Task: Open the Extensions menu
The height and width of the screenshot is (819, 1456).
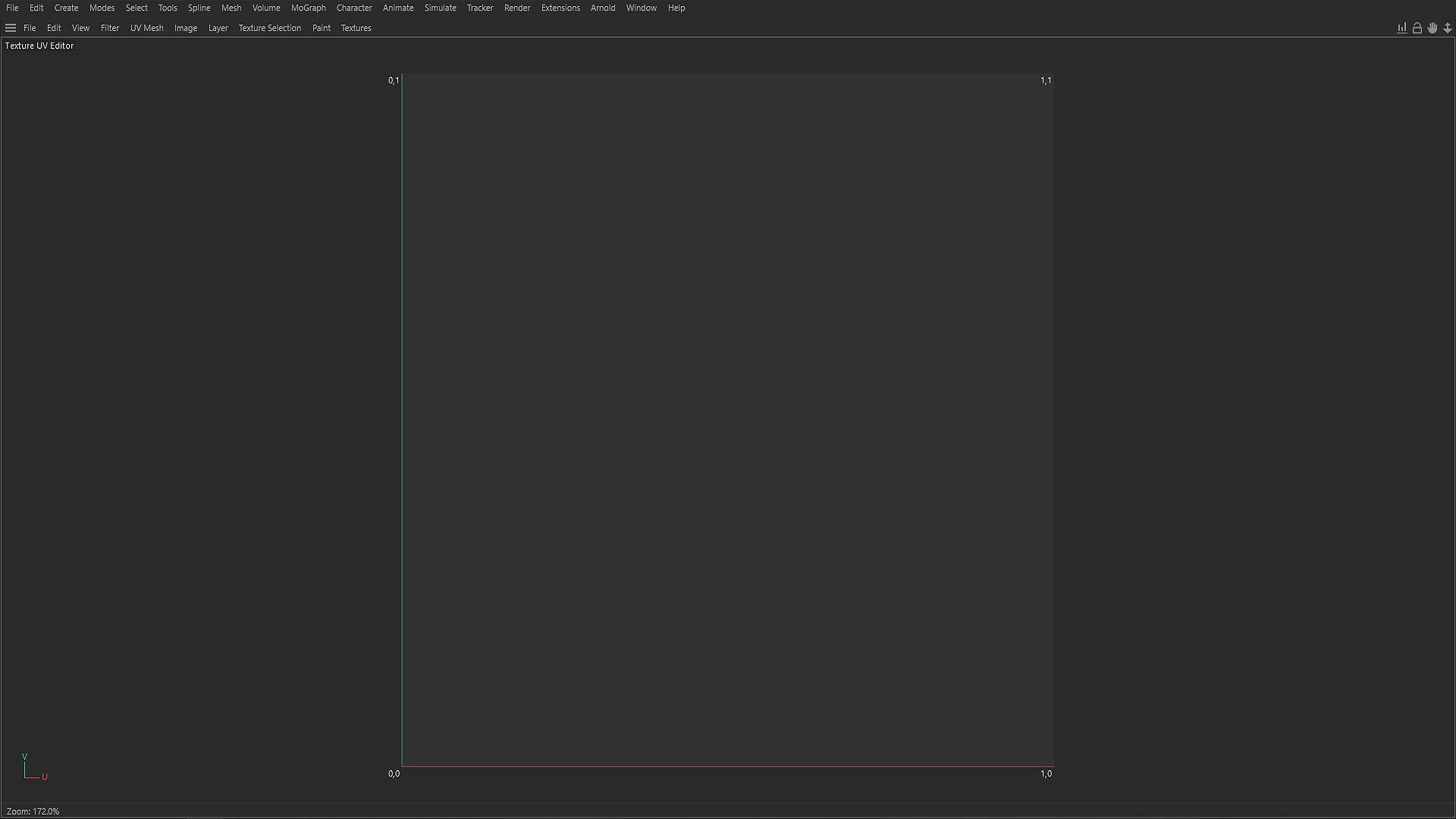Action: pyautogui.click(x=560, y=8)
